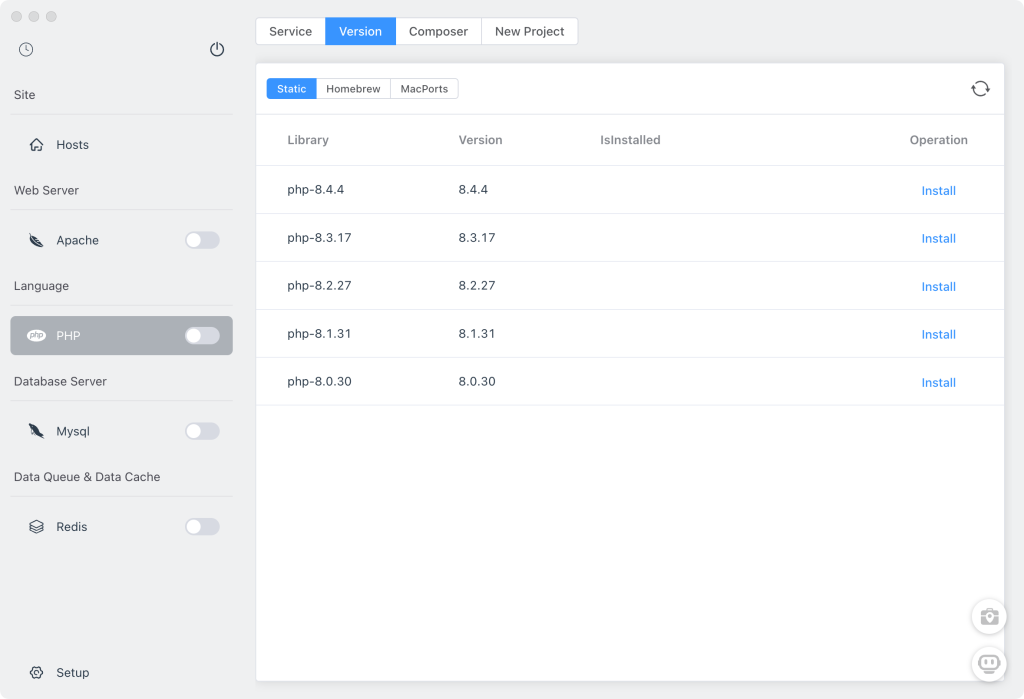
Task: Install php-8.4.4
Action: [938, 191]
